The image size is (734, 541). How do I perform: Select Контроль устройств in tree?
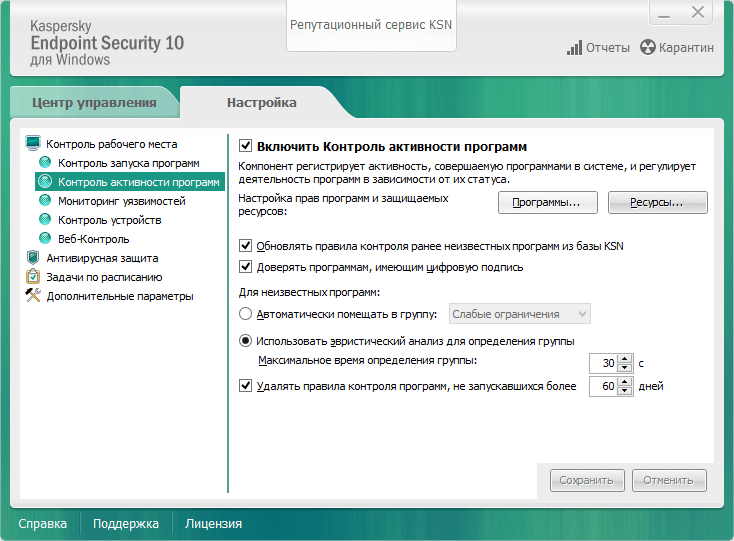pos(110,220)
